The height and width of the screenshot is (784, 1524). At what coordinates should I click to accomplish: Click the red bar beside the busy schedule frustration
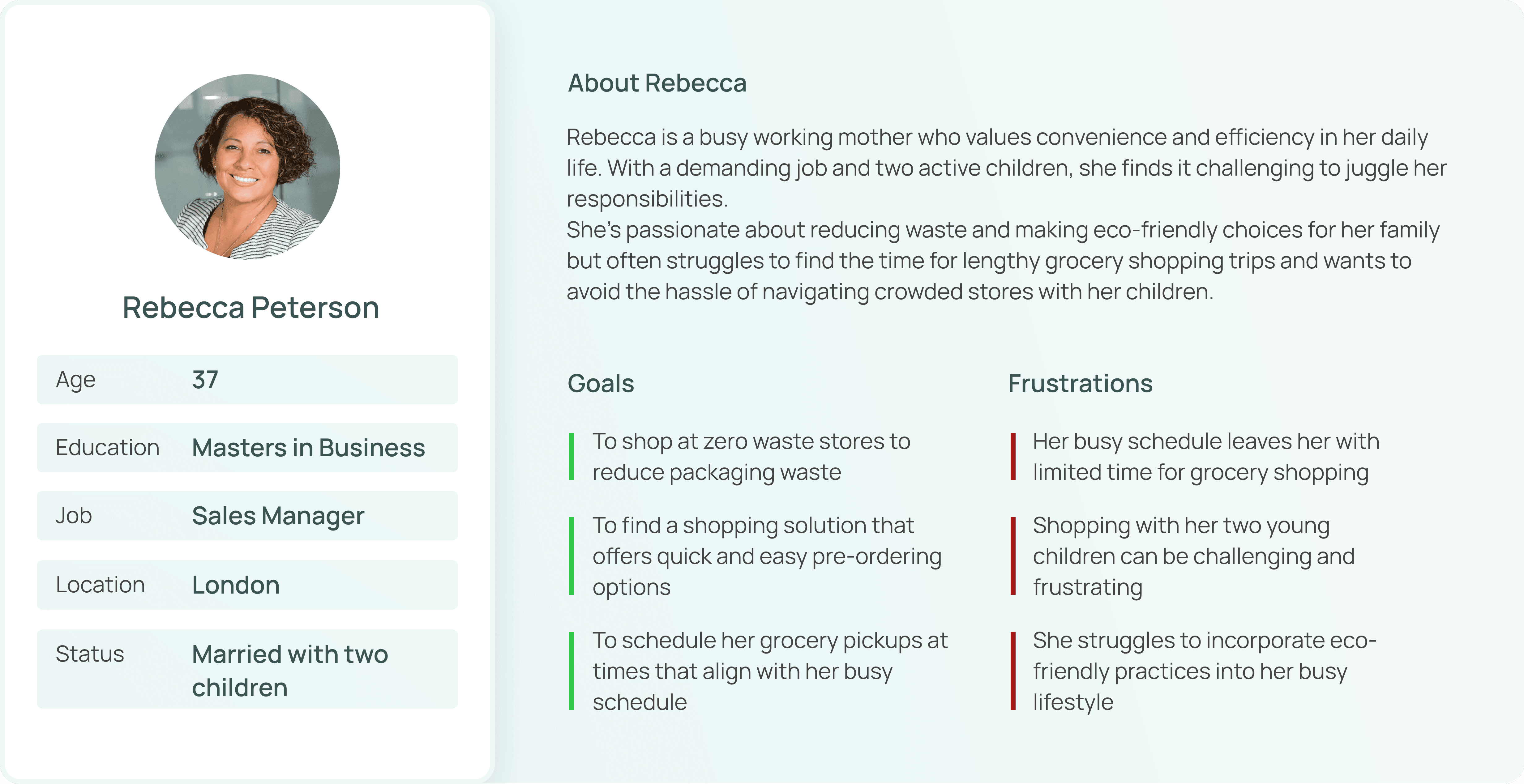point(1013,456)
